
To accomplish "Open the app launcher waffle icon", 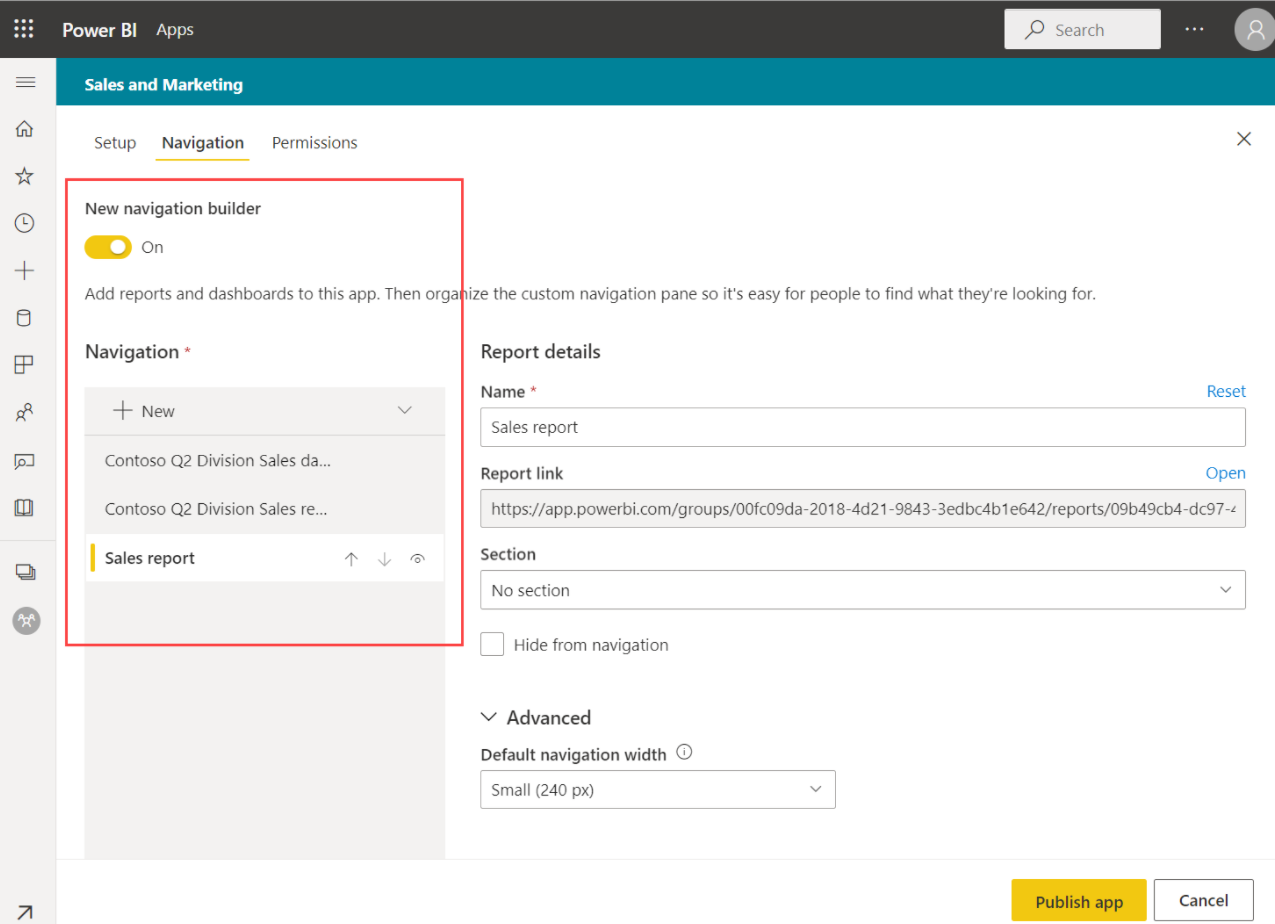I will point(25,29).
